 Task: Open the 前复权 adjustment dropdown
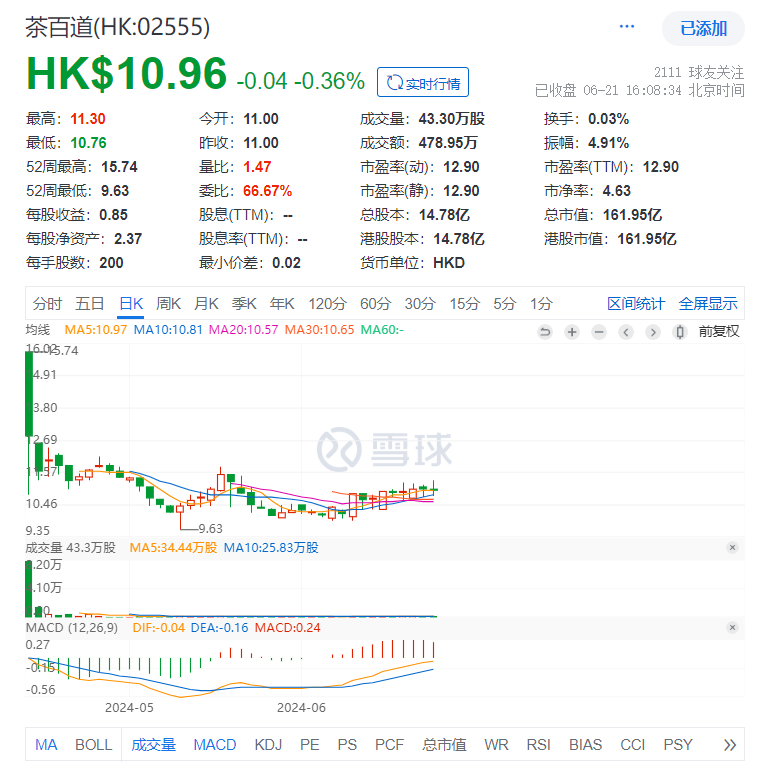[x=718, y=332]
